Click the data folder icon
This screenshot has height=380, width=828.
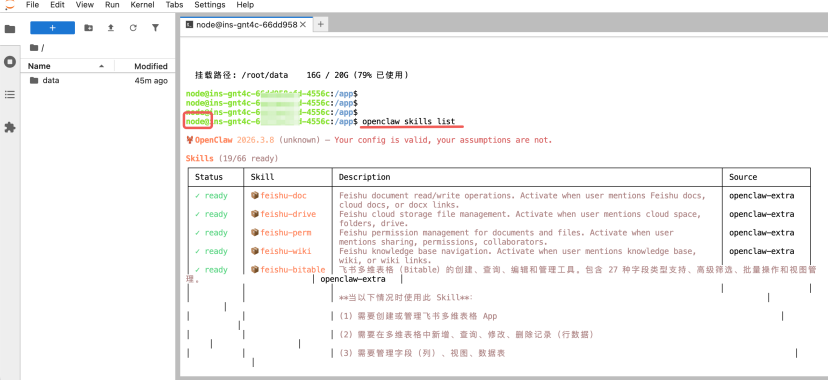pos(34,80)
